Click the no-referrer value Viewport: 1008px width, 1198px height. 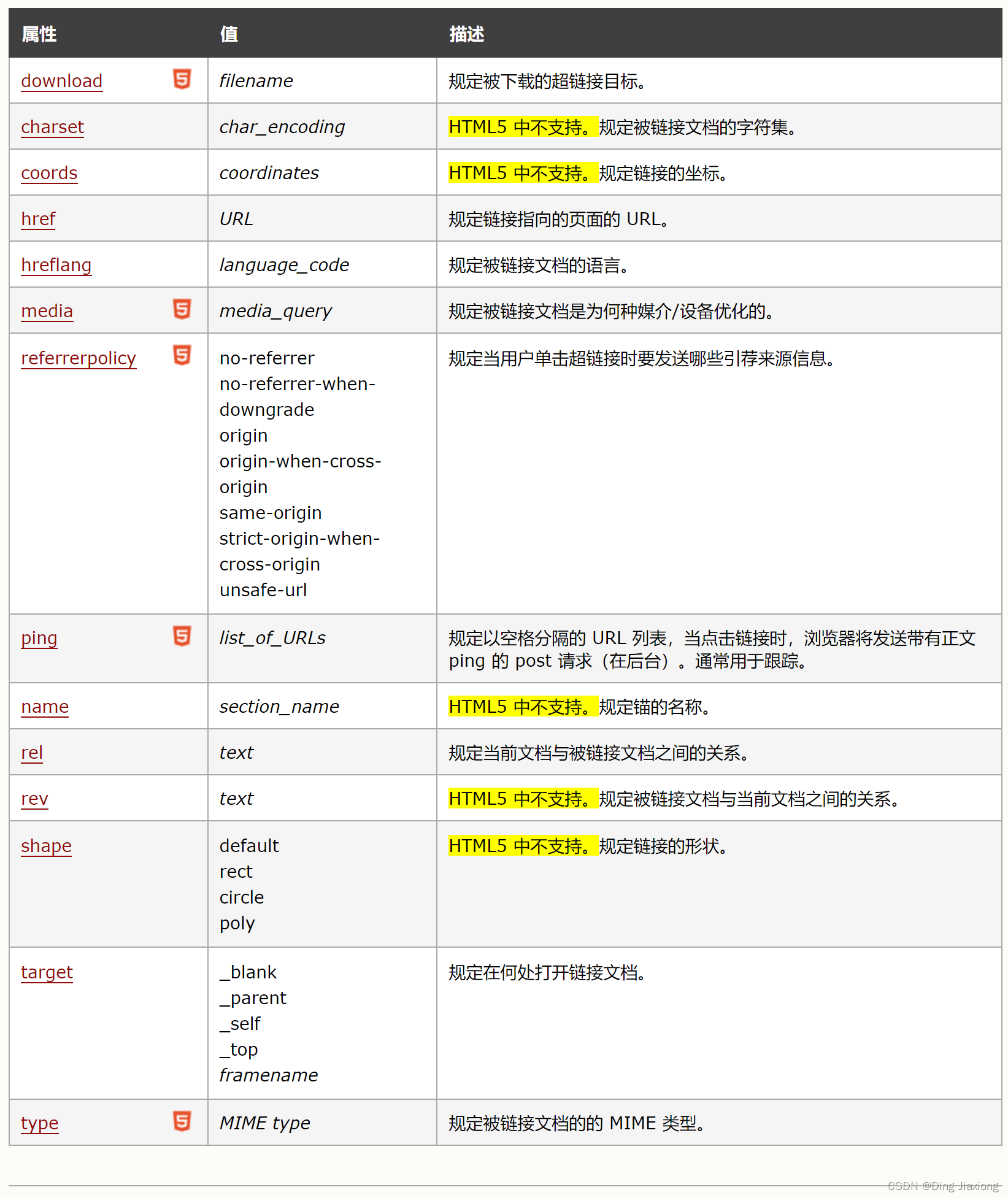[267, 358]
